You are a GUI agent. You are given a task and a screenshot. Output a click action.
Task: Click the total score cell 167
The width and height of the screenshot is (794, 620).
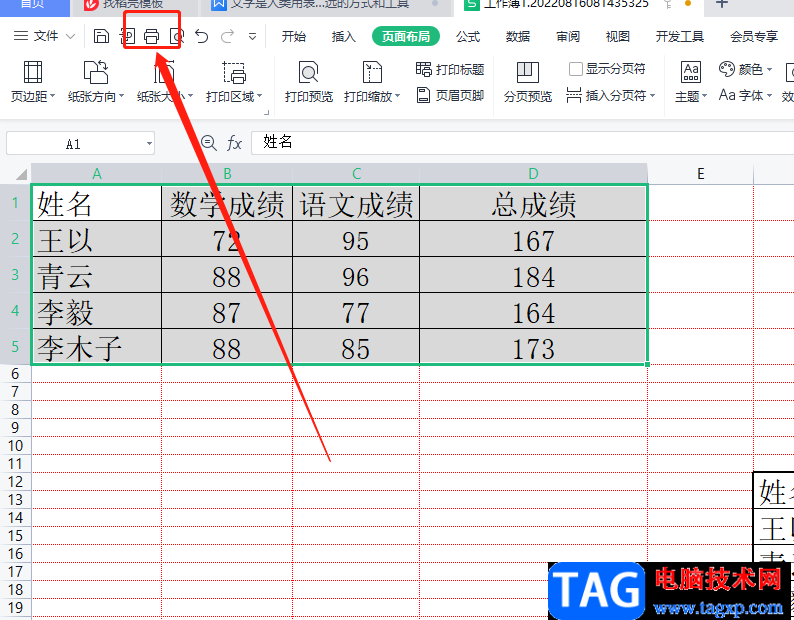[533, 239]
